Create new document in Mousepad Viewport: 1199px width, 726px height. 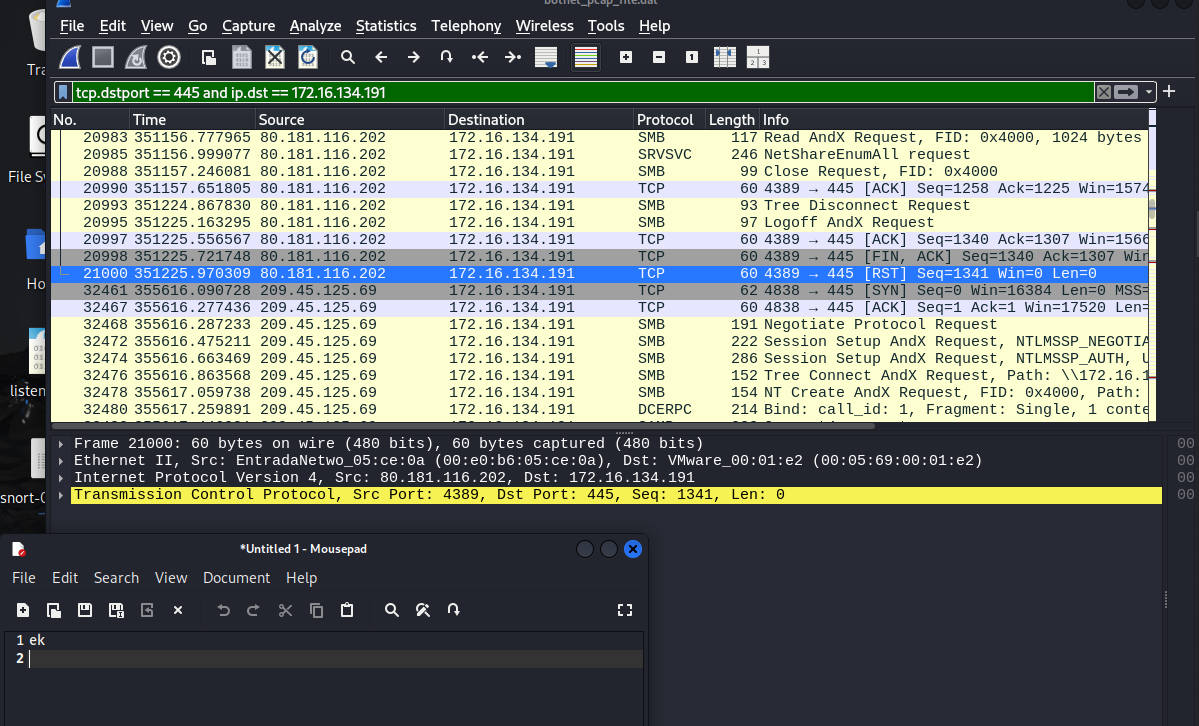[23, 610]
